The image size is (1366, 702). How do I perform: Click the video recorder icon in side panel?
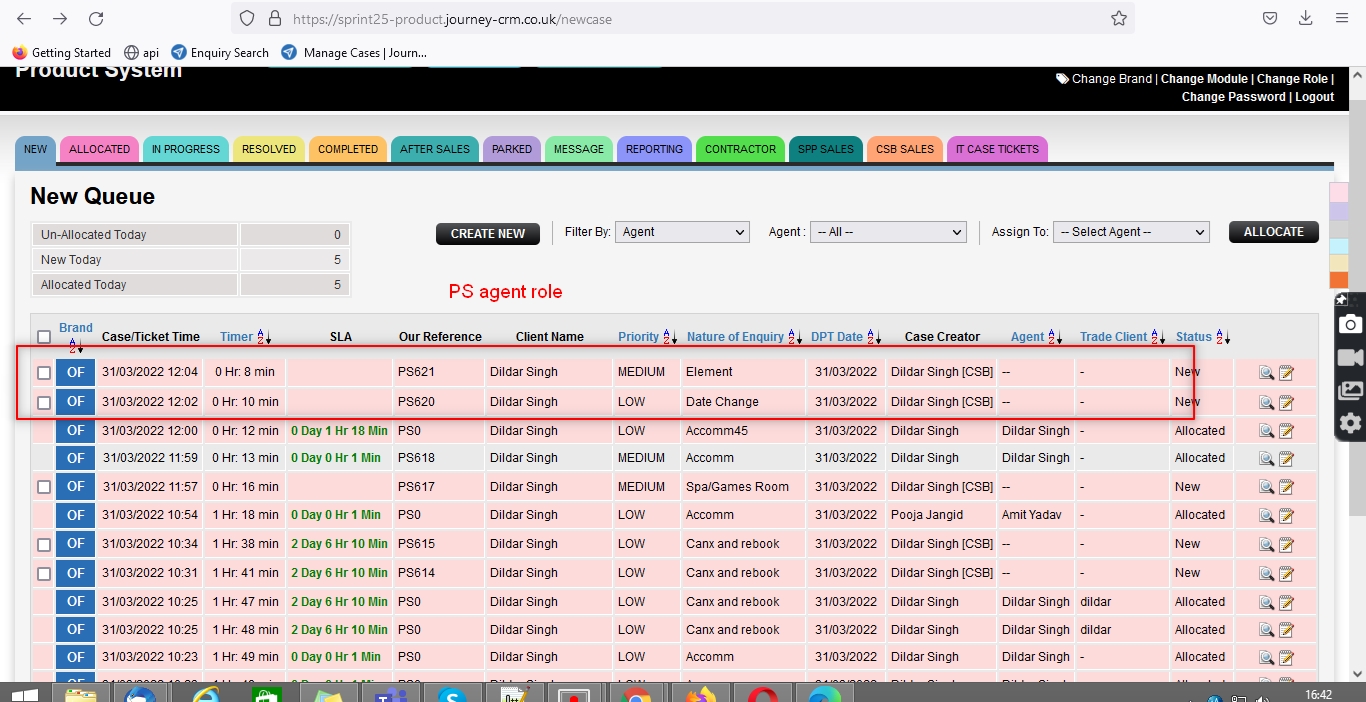click(1350, 357)
